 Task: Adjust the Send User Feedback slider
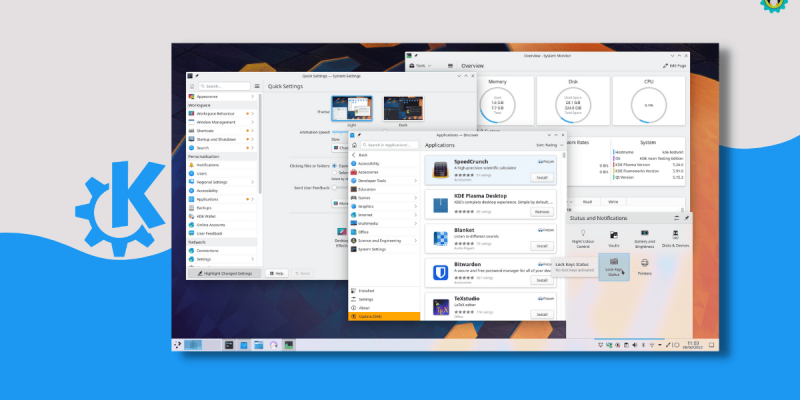tap(339, 188)
